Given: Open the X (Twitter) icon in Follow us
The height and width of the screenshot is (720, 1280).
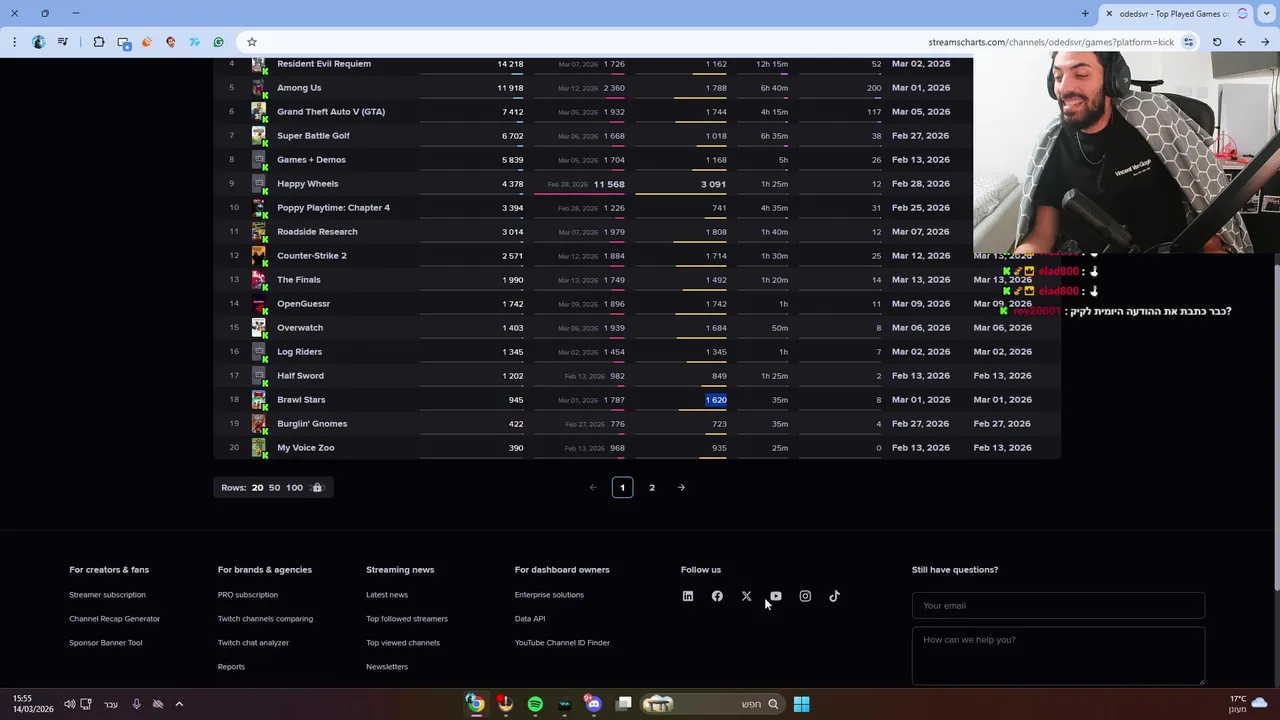Looking at the screenshot, I should click(x=746, y=596).
